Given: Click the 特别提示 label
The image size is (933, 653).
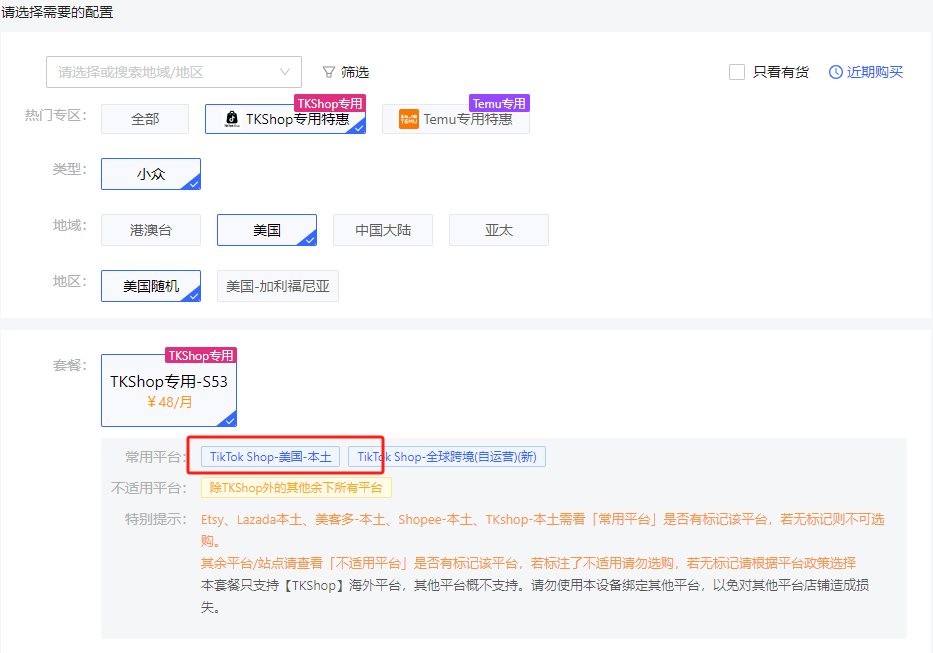Looking at the screenshot, I should tap(155, 519).
